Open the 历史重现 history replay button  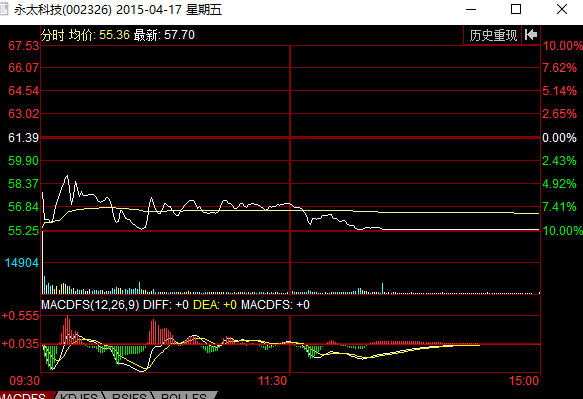tap(493, 35)
